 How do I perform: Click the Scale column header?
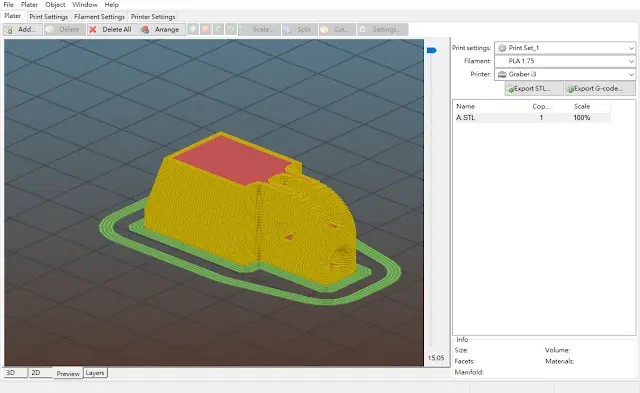point(582,106)
